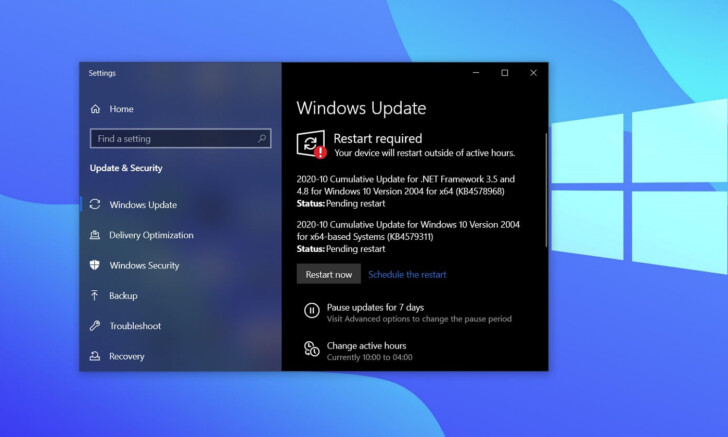The height and width of the screenshot is (437, 728).
Task: Select Pause updates for 7 days
Action: [375, 307]
